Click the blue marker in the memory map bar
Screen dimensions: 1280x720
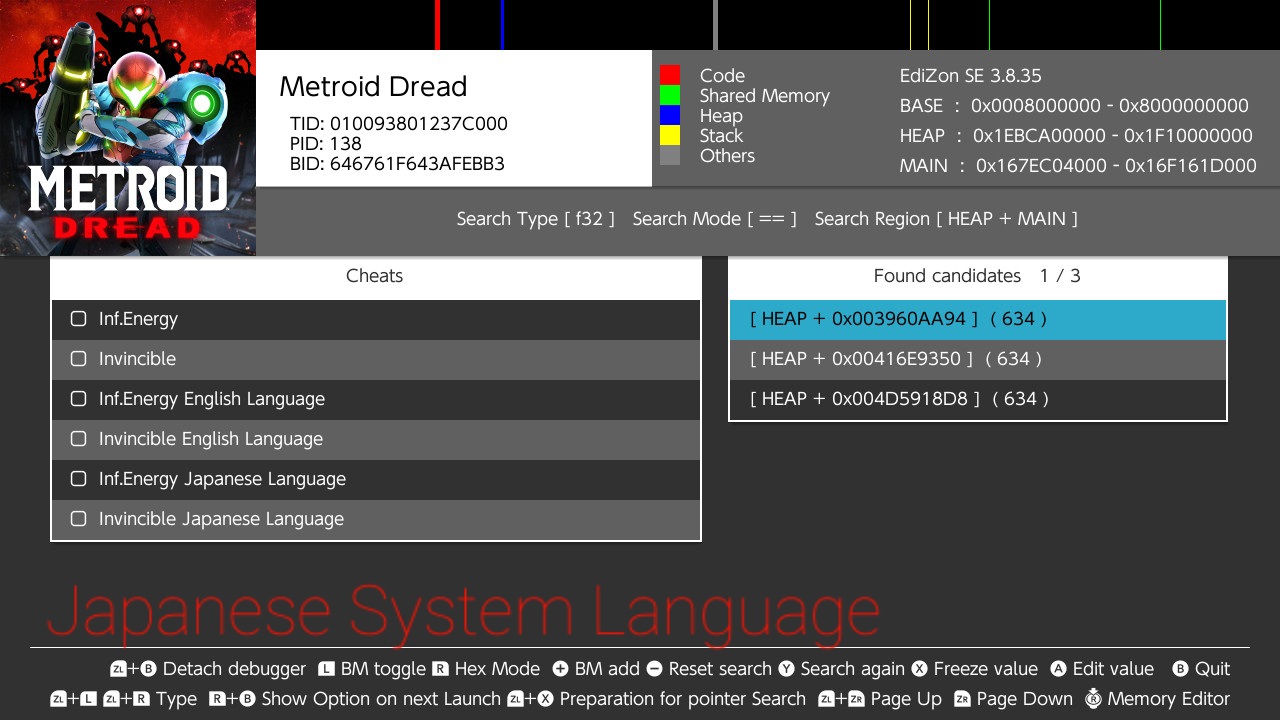[502, 25]
